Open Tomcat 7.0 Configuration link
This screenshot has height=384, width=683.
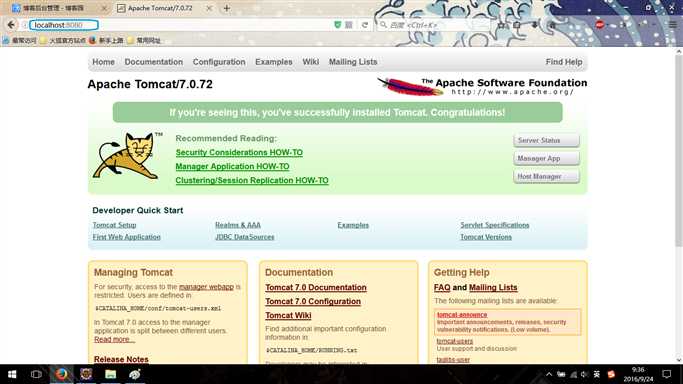[313, 301]
